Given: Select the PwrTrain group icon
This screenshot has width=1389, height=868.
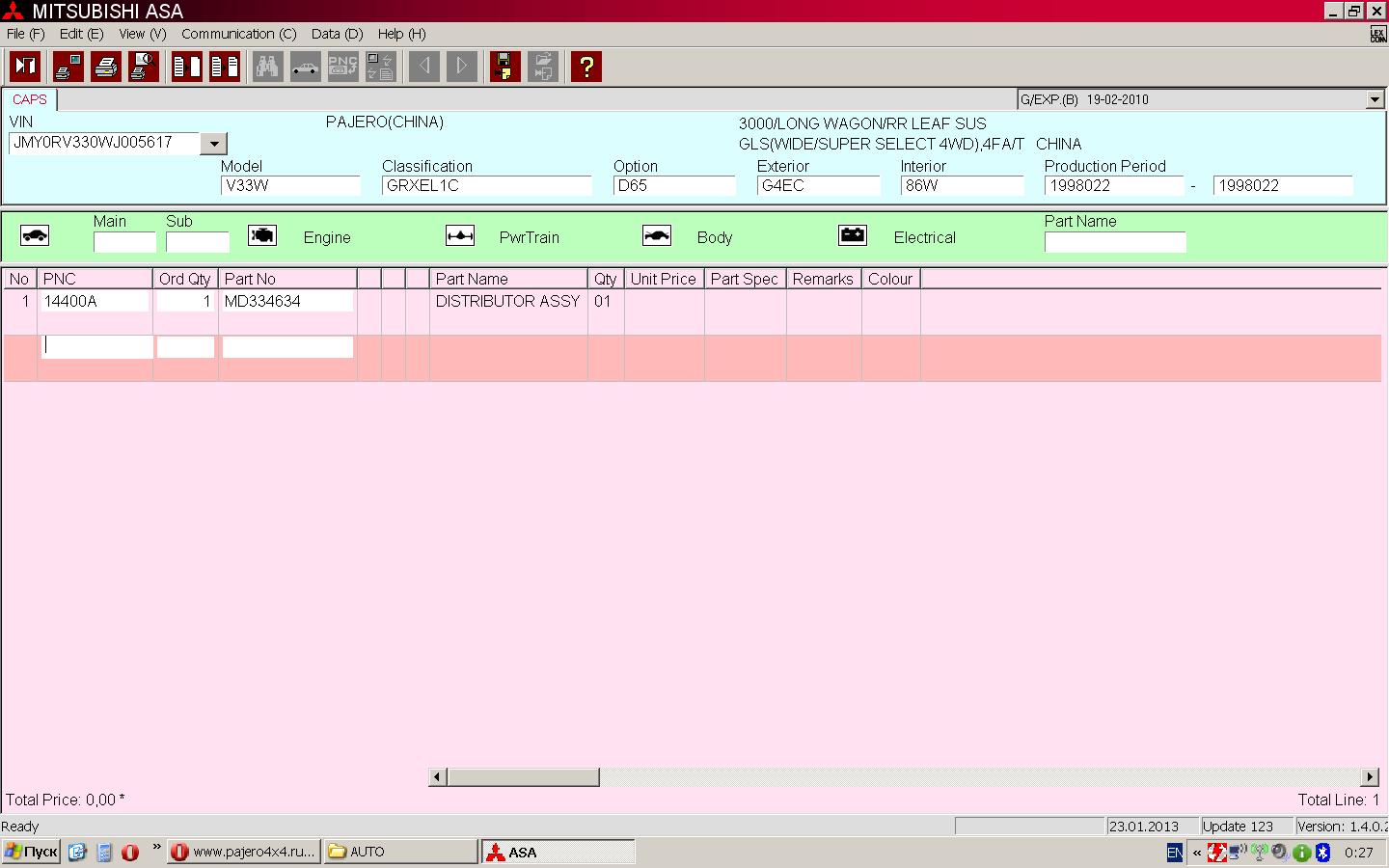Looking at the screenshot, I should pos(460,236).
